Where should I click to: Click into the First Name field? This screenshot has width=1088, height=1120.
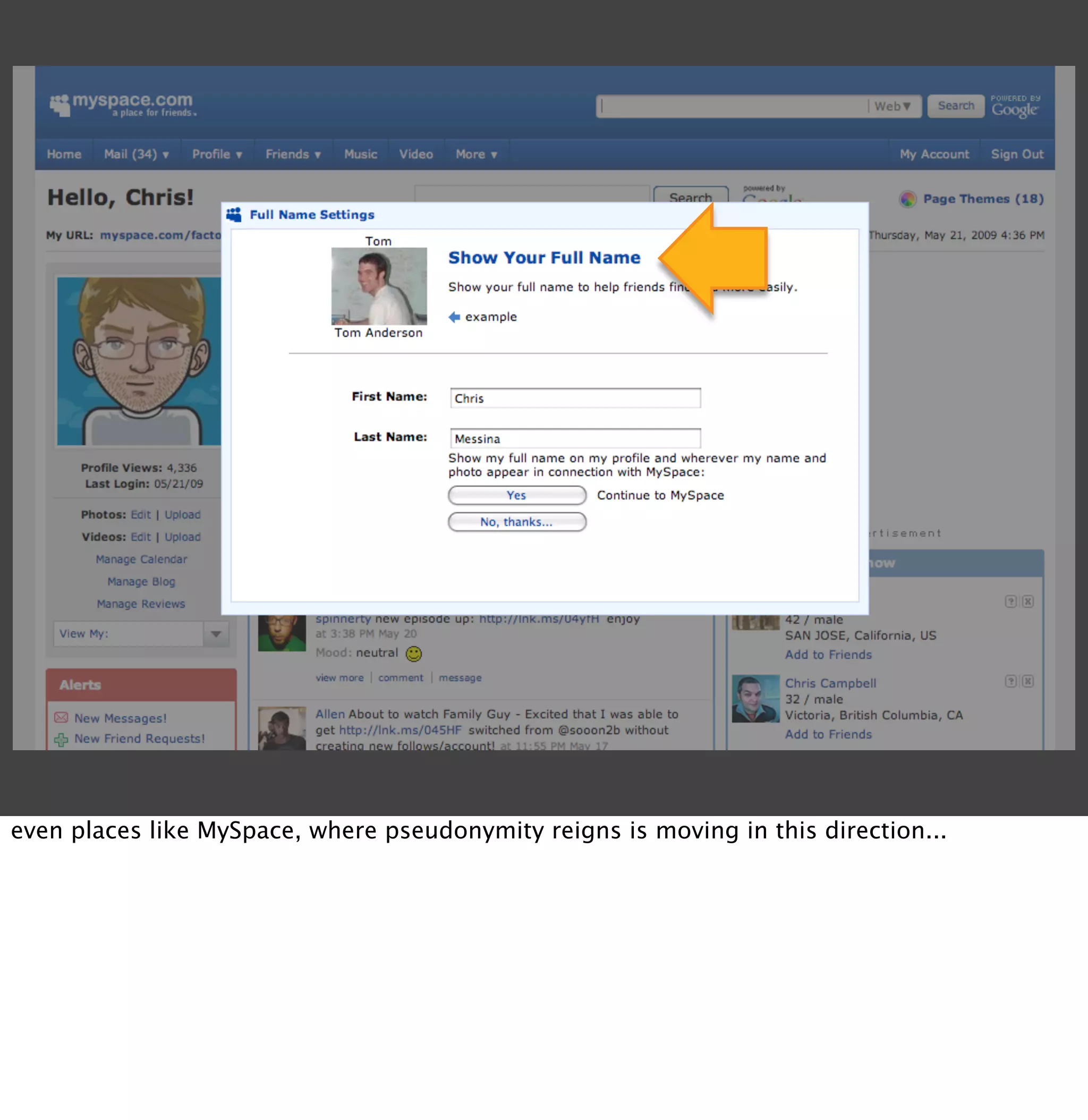[x=575, y=398]
